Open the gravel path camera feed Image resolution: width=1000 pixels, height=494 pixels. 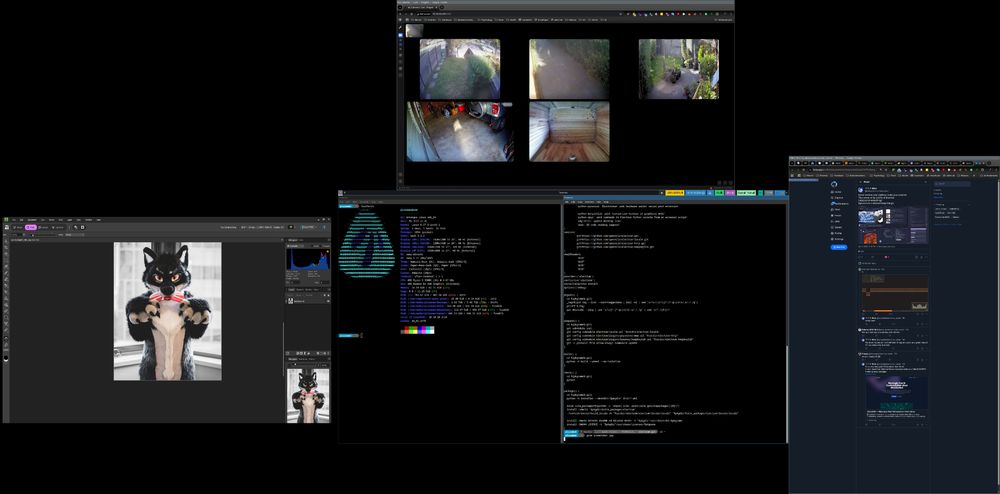coord(569,69)
